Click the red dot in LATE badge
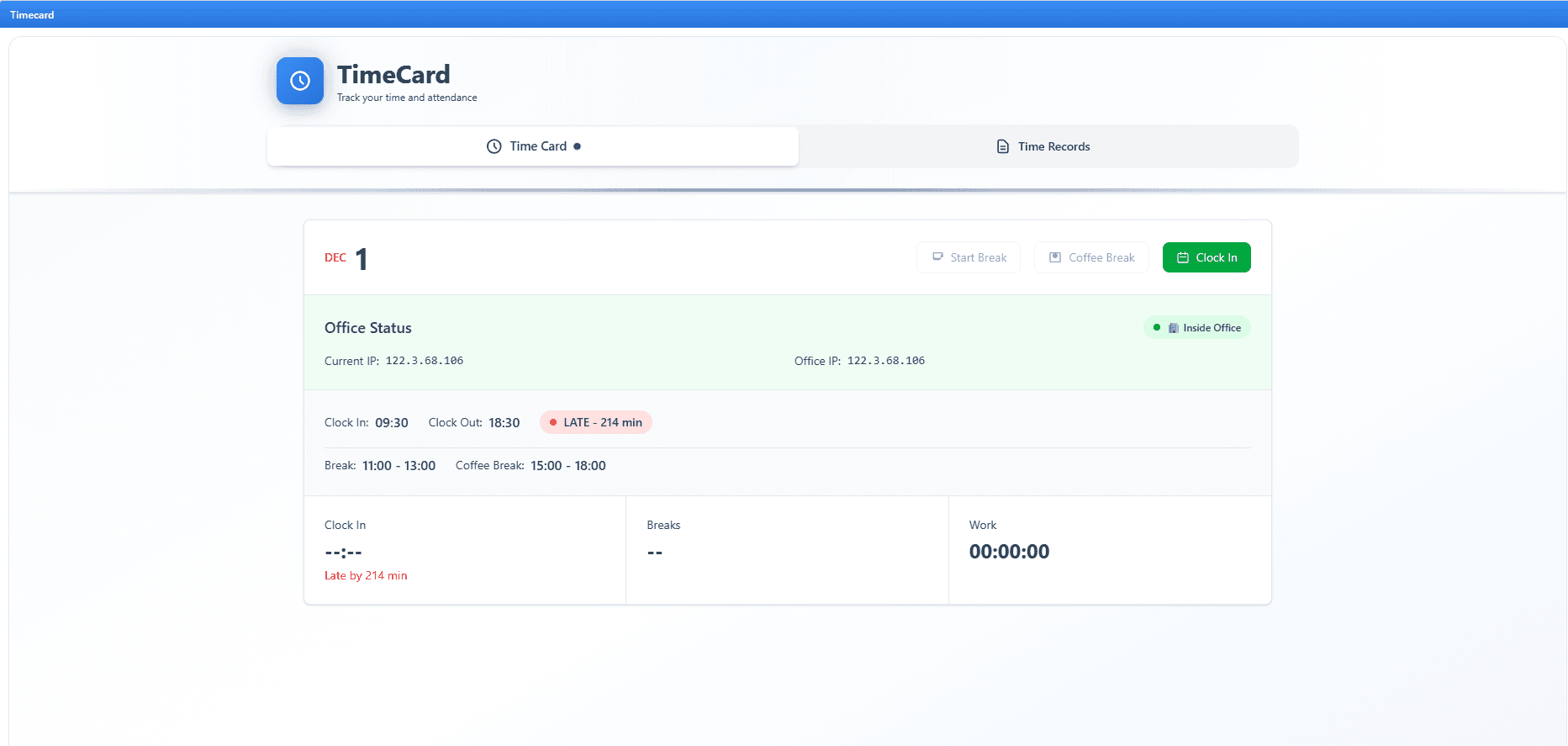Viewport: 1568px width, 746px height. [x=553, y=422]
